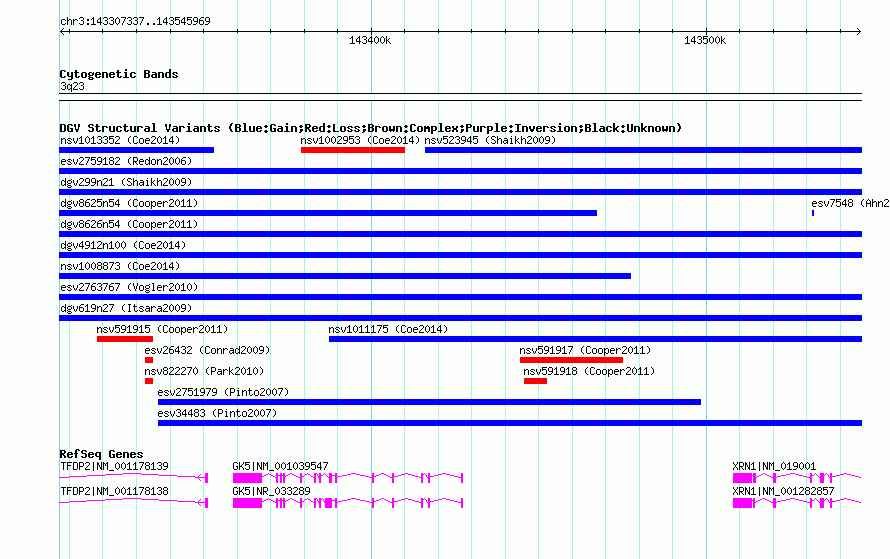Select the blue dgv4912n100 gain bar
Image resolution: width=890 pixels, height=559 pixels.
pos(460,255)
